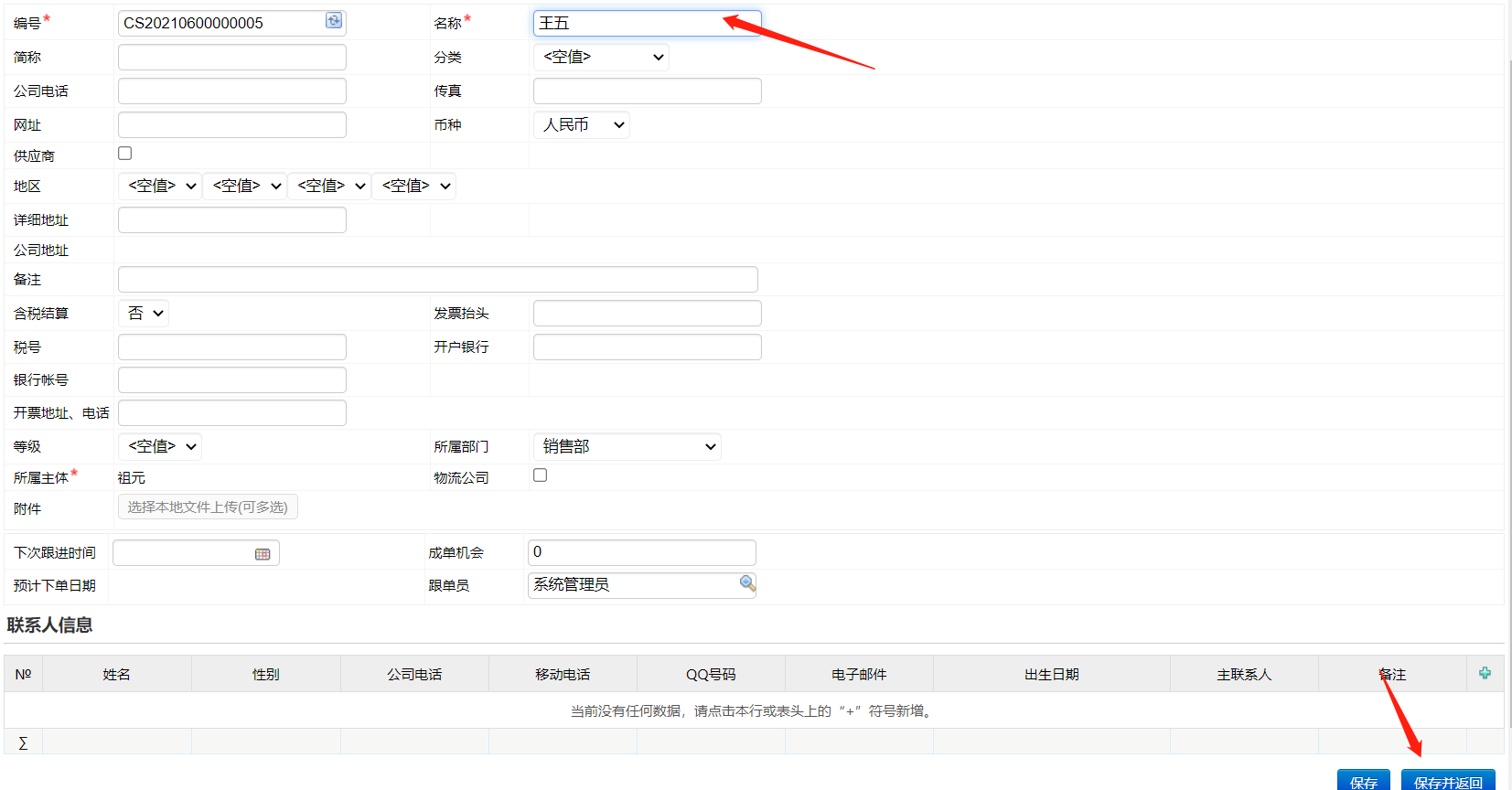The height and width of the screenshot is (790, 1512).
Task: Click the refresh icon in the 编号 field
Action: pos(334,21)
